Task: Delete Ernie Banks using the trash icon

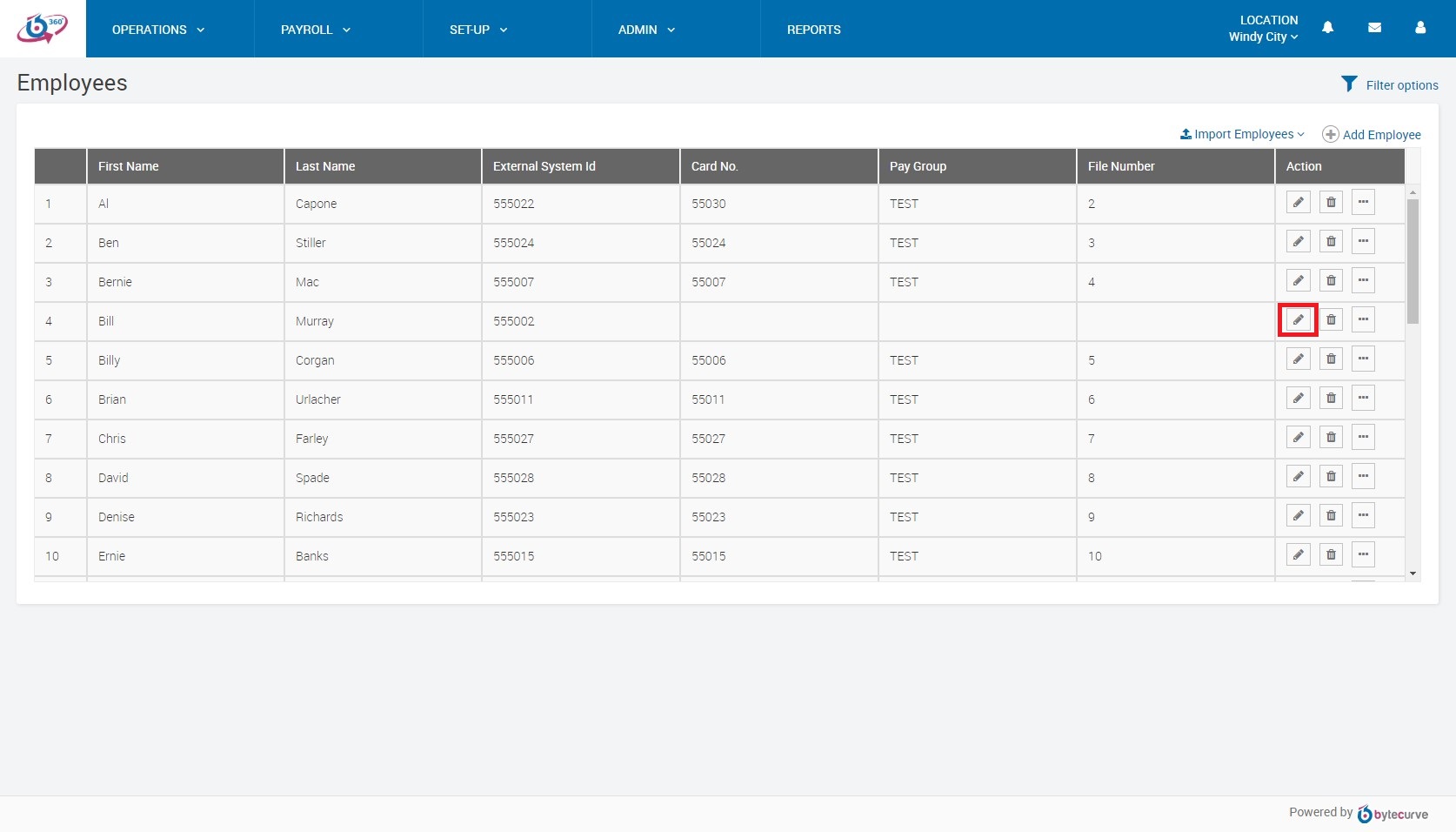Action: 1331,555
